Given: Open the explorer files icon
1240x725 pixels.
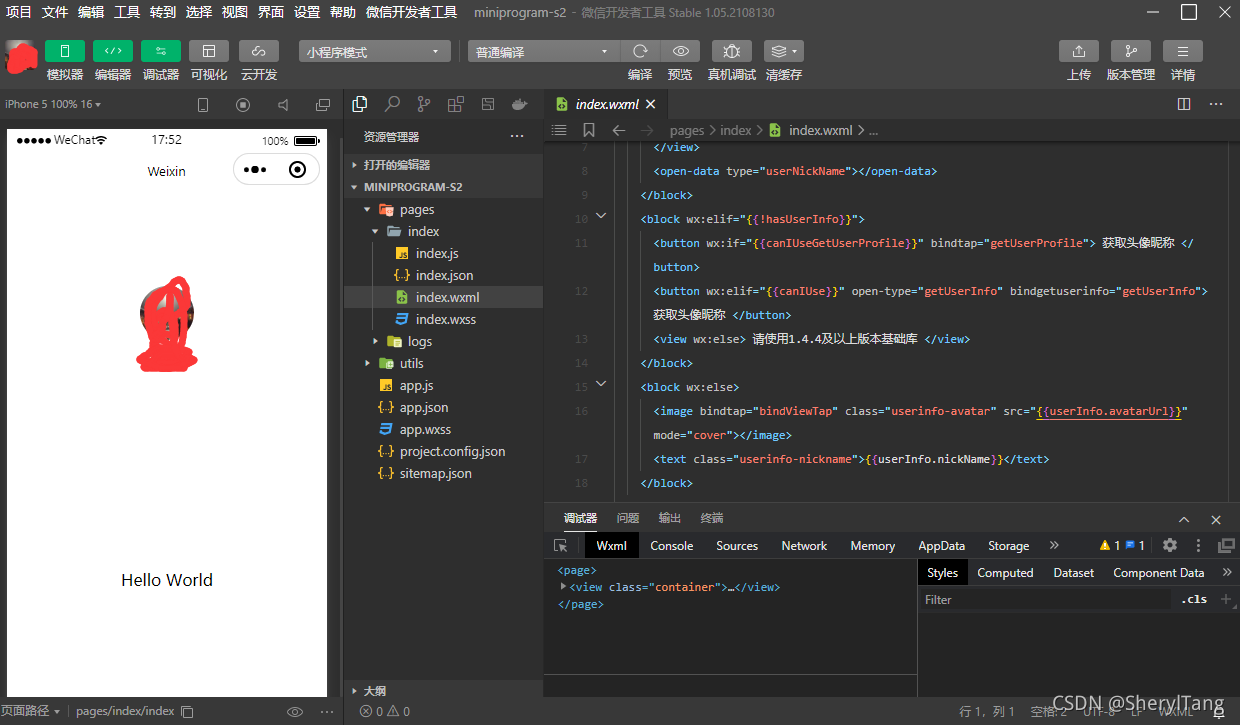Looking at the screenshot, I should 361,104.
